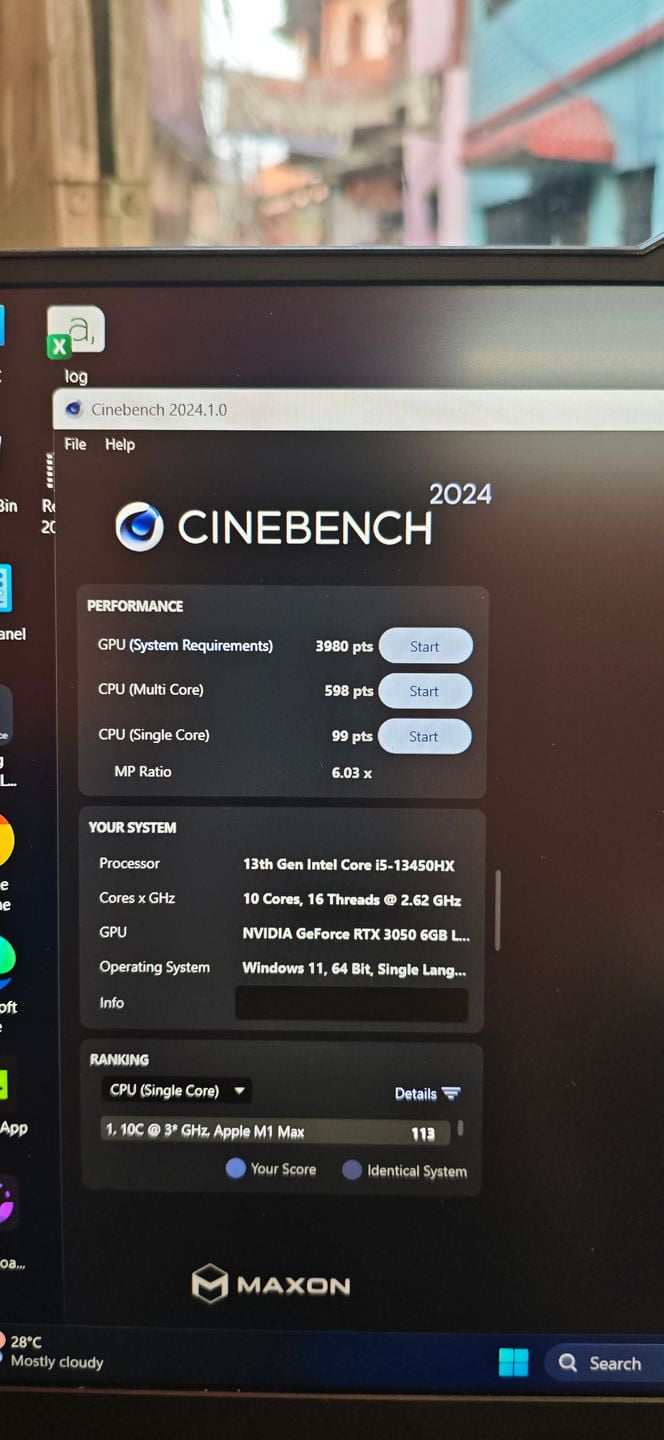Click the Cinebench logo icon
The height and width of the screenshot is (1440, 664).
pos(139,527)
